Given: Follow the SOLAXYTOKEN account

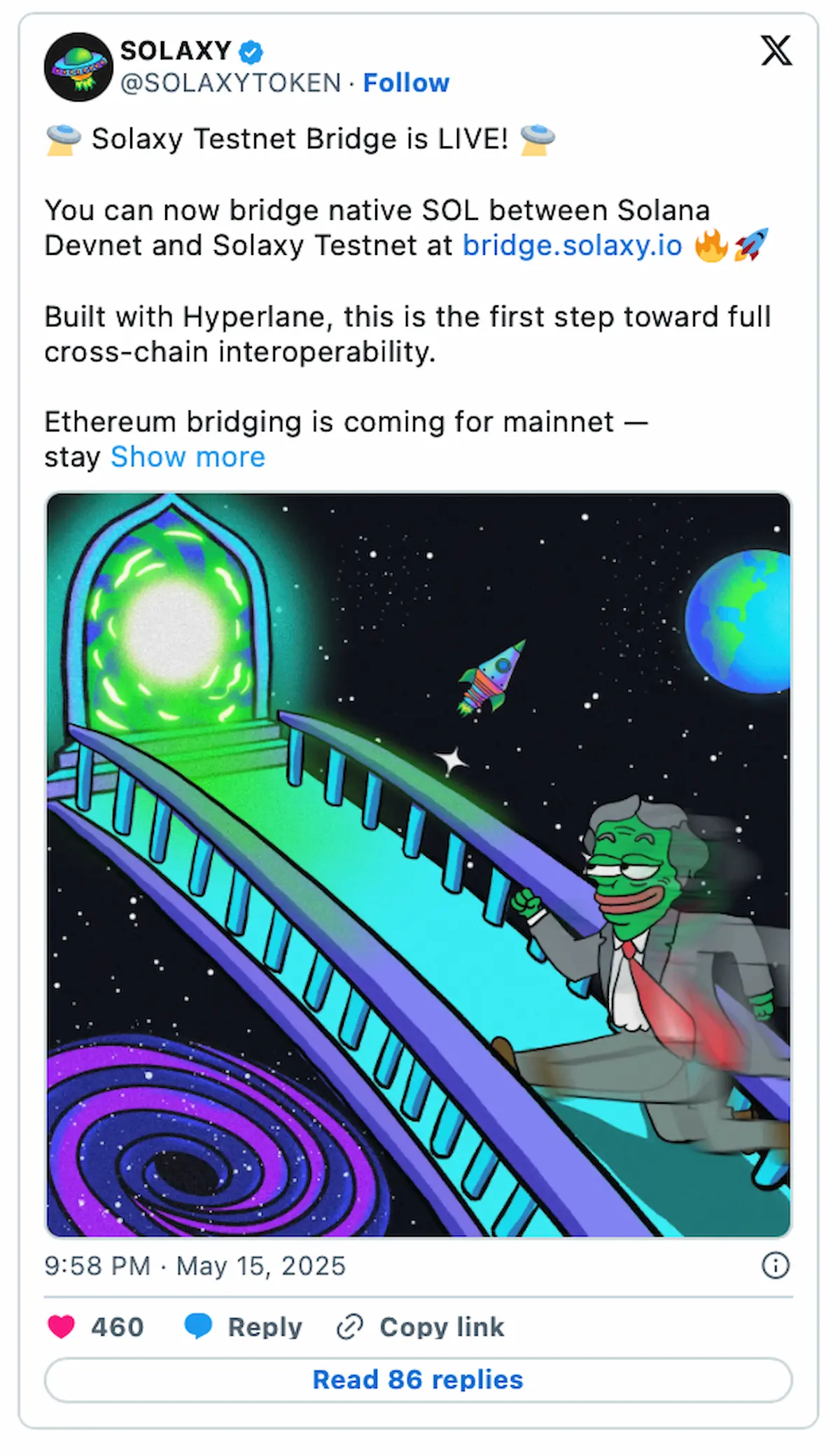Looking at the screenshot, I should click(x=406, y=83).
